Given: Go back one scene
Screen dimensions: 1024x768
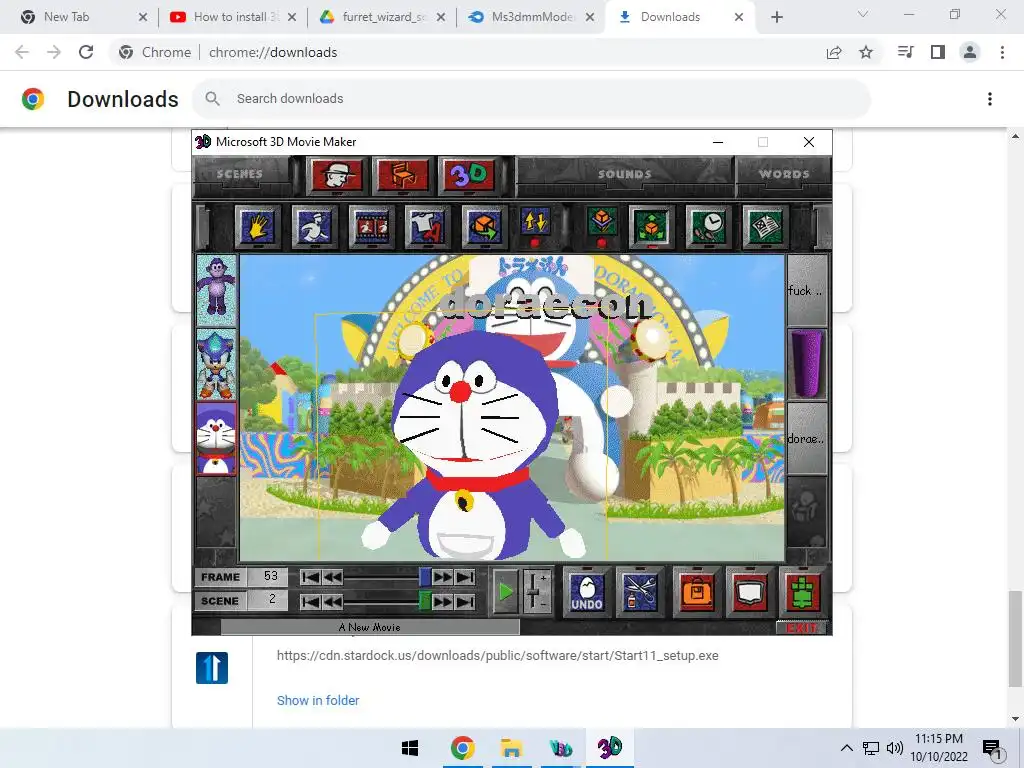Looking at the screenshot, I should (332, 601).
